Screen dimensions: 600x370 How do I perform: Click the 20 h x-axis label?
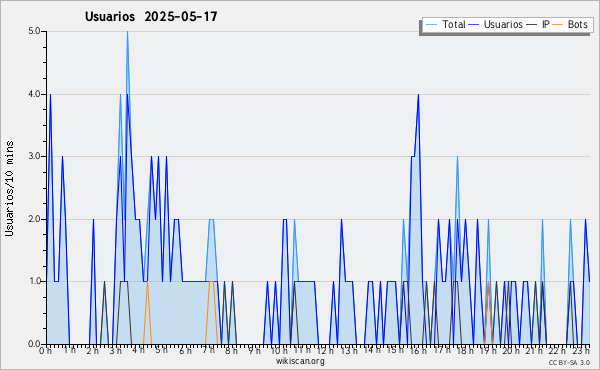coord(511,351)
